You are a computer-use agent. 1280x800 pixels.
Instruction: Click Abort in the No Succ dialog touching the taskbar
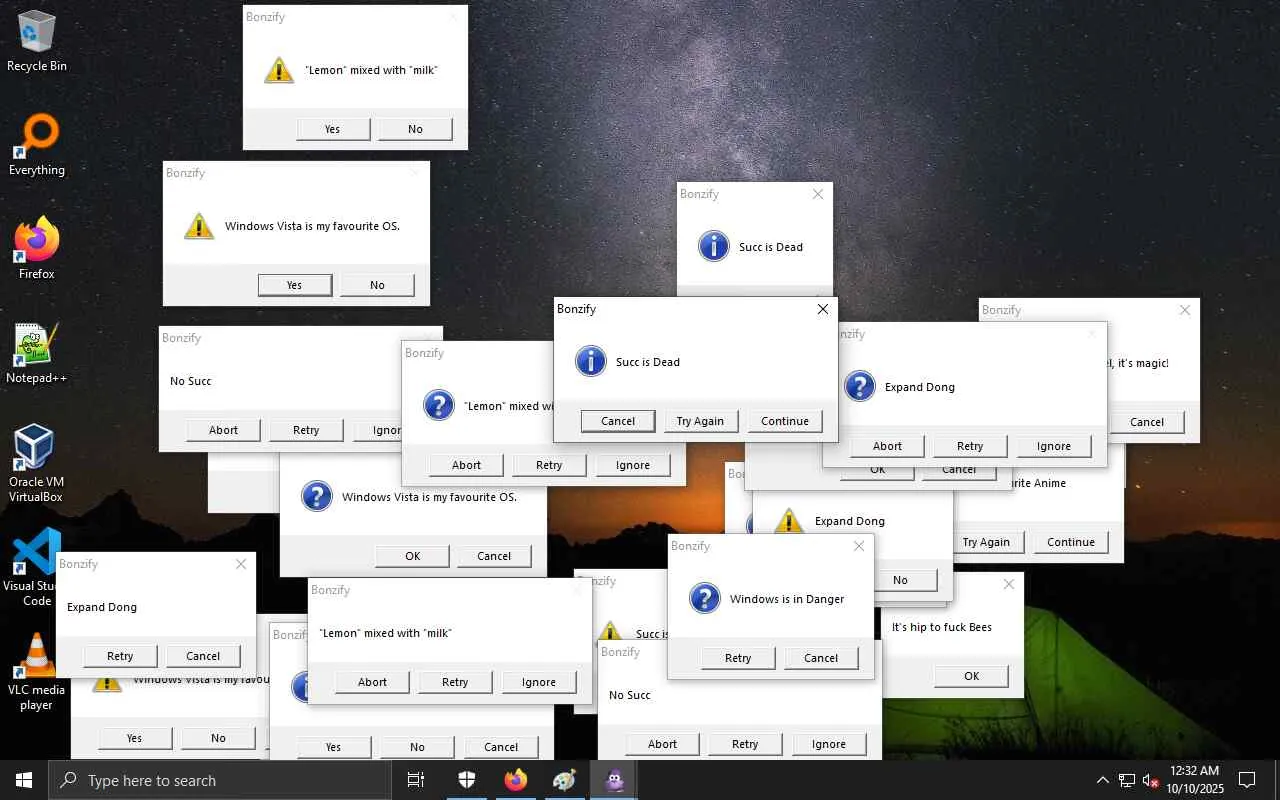point(662,744)
